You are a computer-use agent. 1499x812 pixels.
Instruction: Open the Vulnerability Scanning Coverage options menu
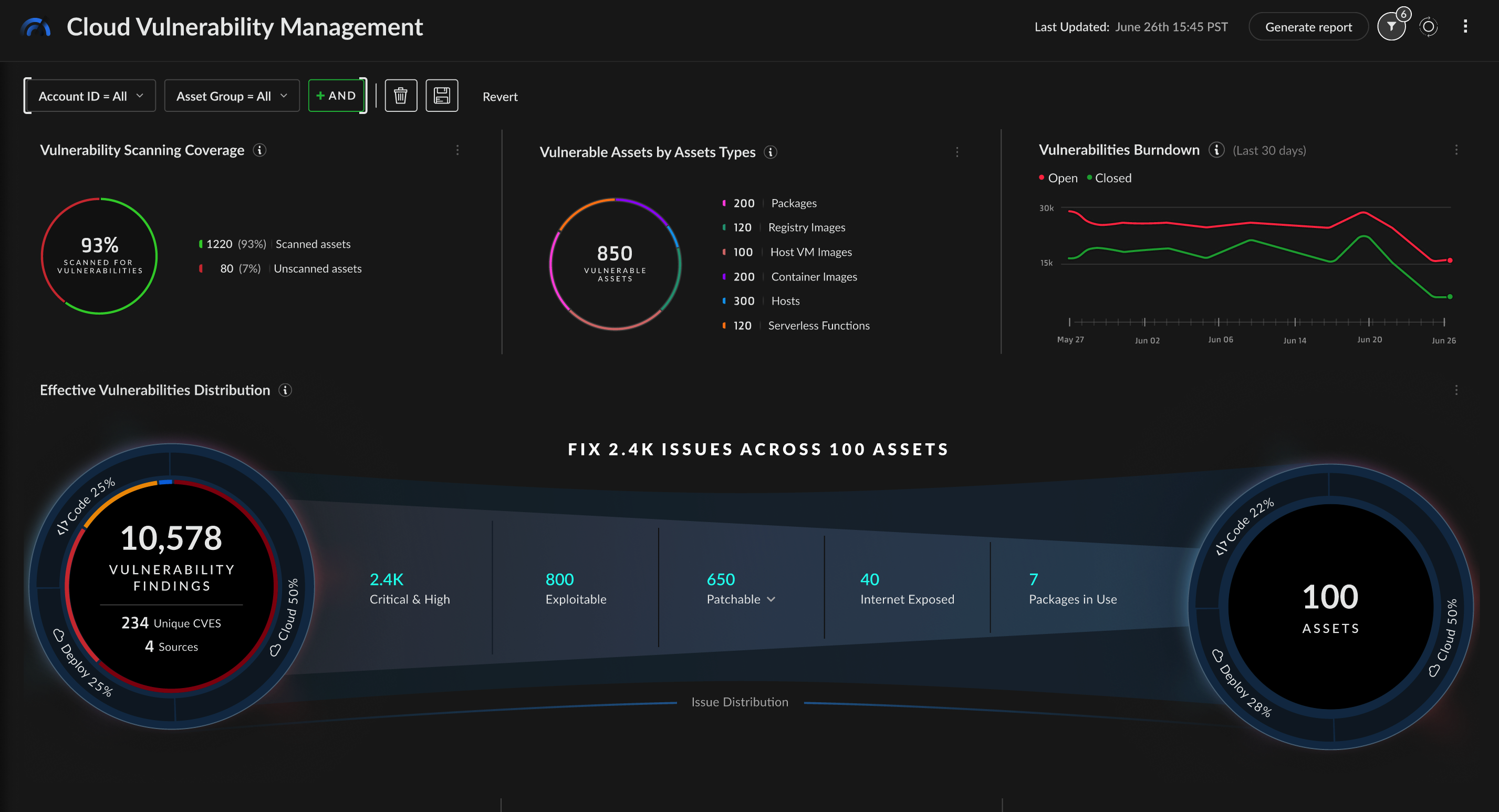[457, 150]
